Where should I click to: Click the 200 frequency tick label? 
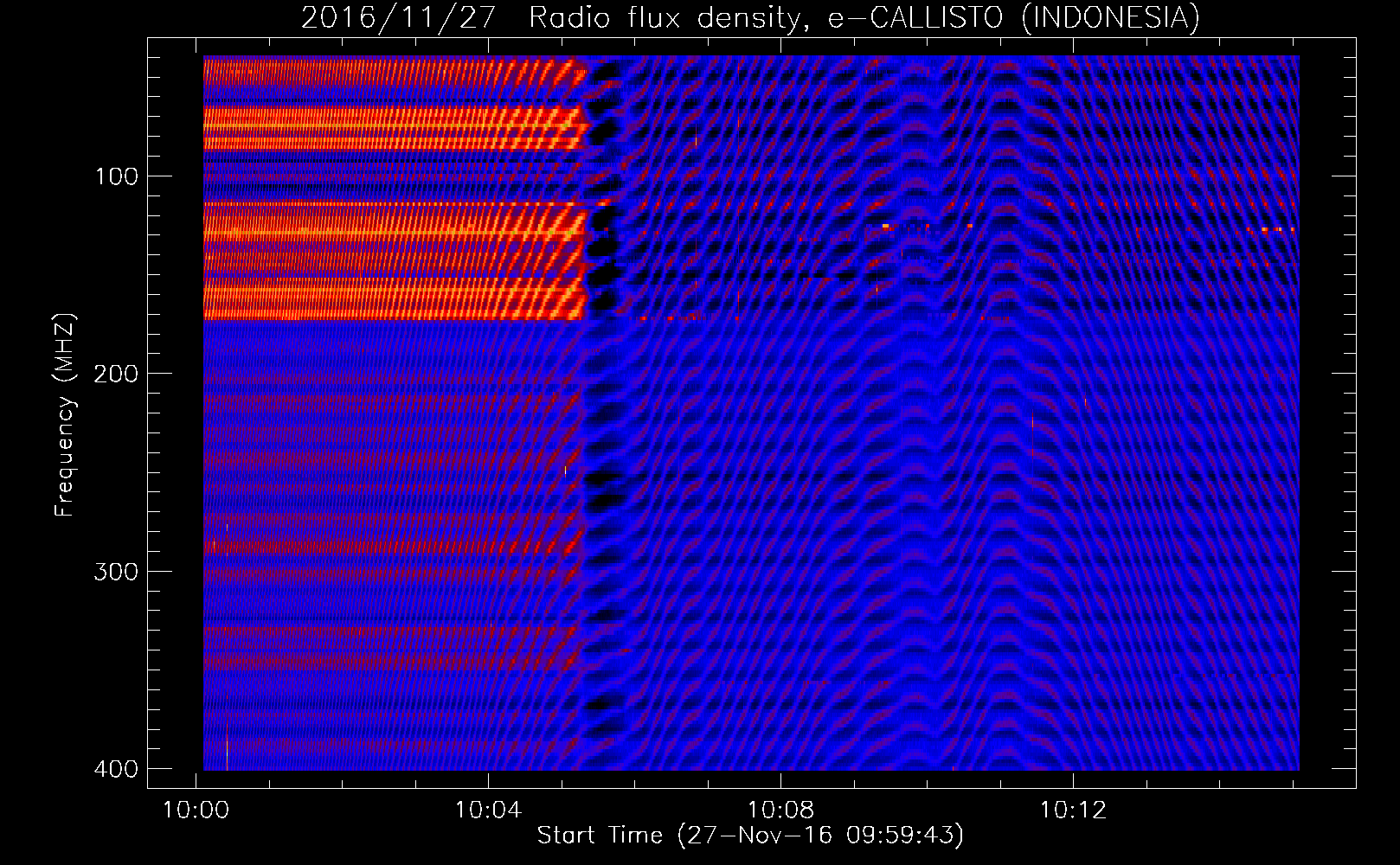116,374
